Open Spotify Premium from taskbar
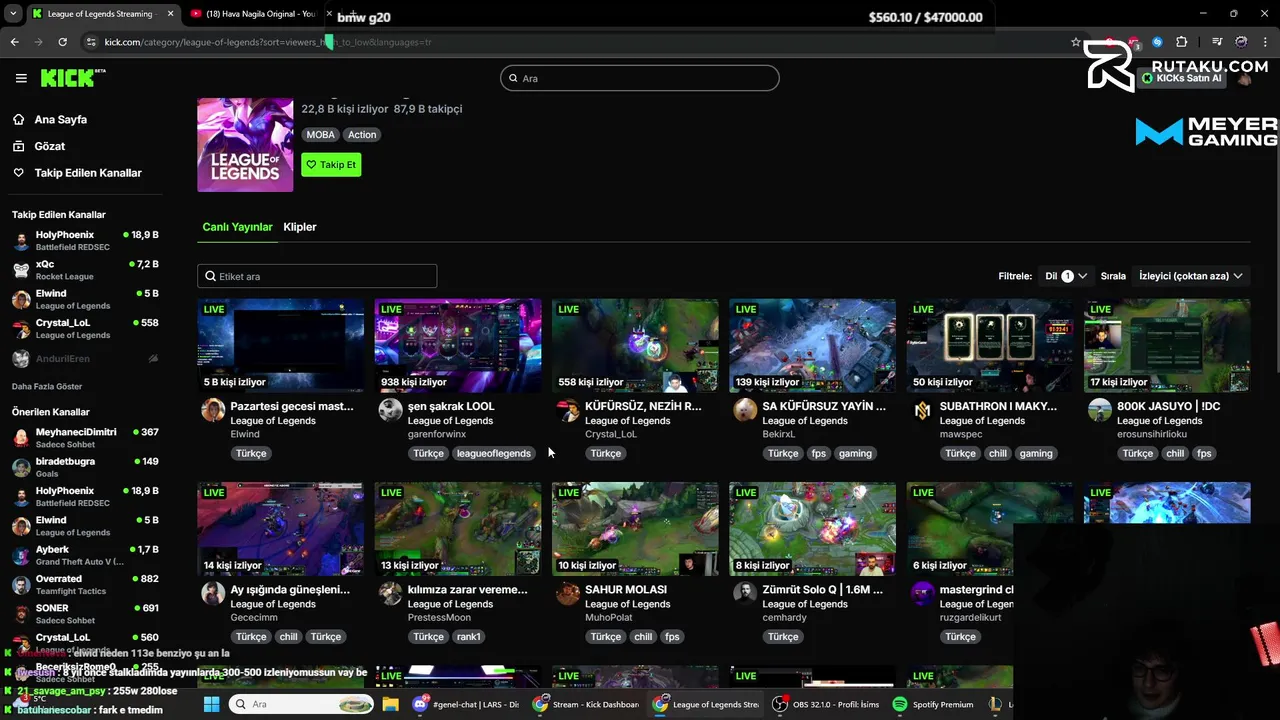 coord(933,704)
